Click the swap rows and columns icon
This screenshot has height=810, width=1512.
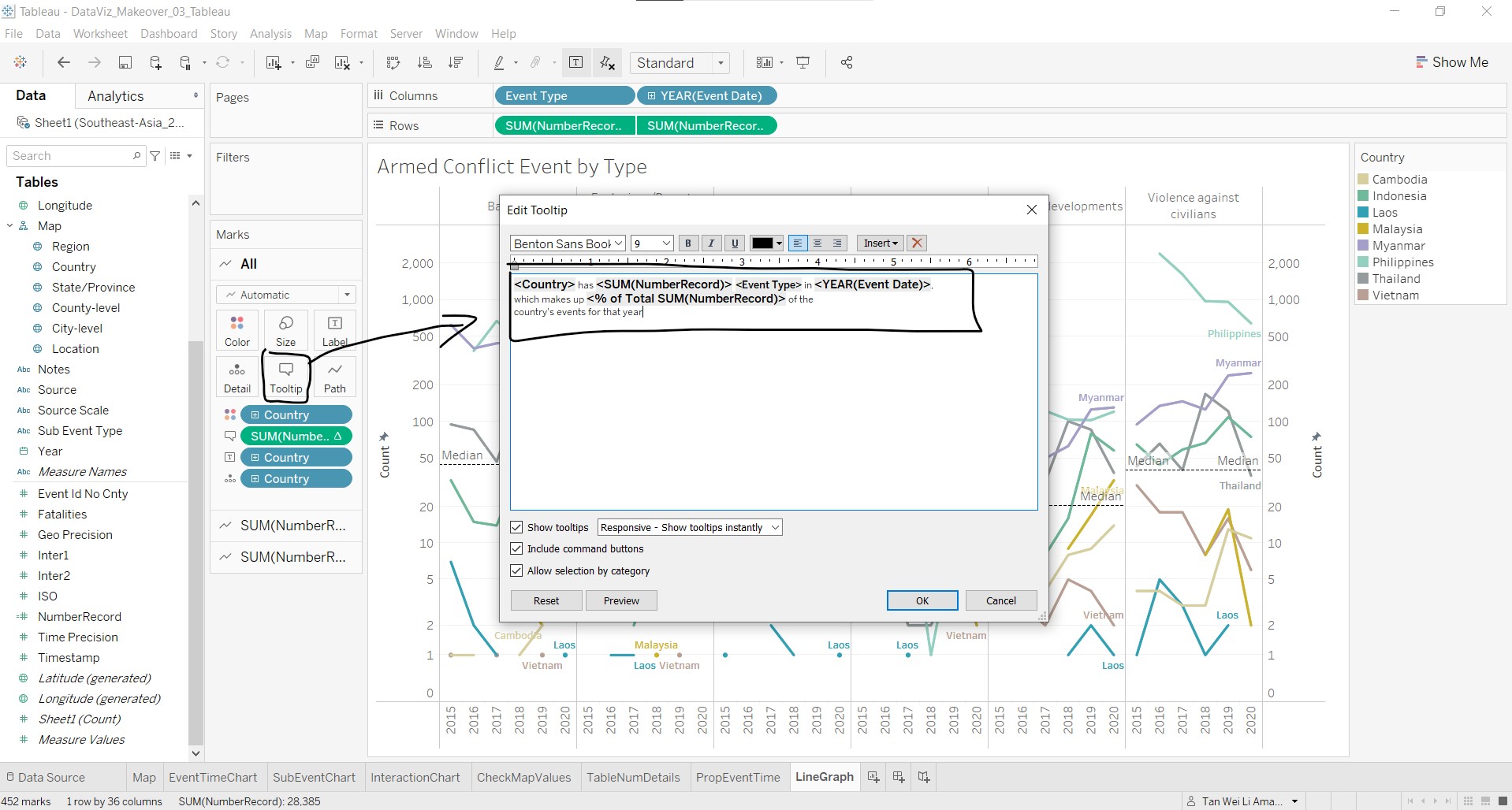[393, 63]
